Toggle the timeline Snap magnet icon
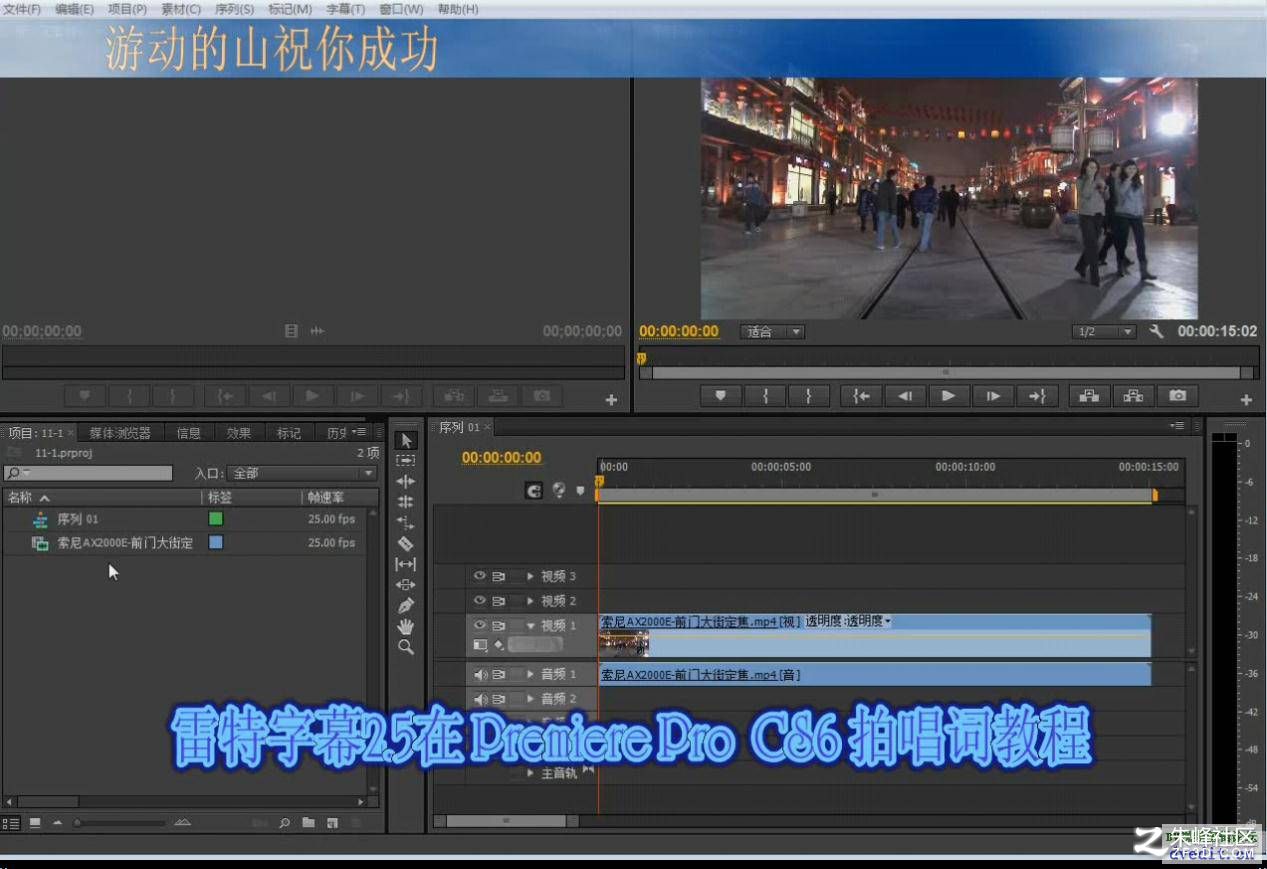1267x869 pixels. [534, 490]
